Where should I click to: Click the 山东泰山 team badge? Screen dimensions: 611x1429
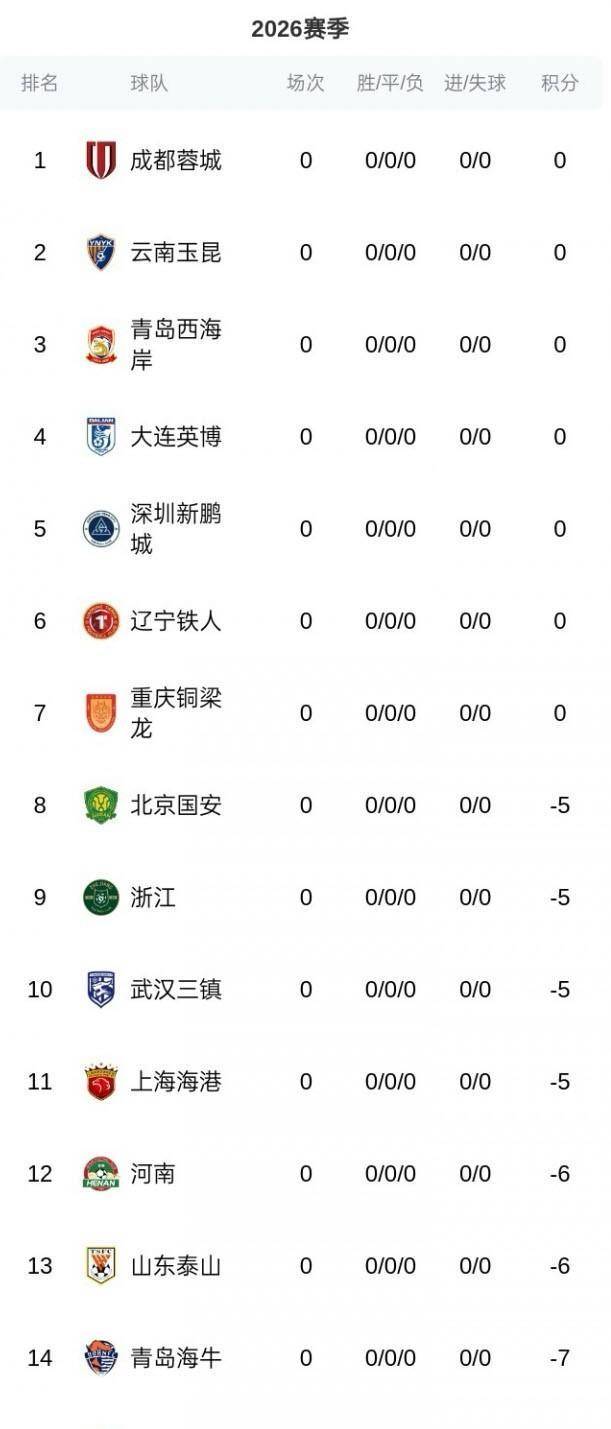(101, 1266)
